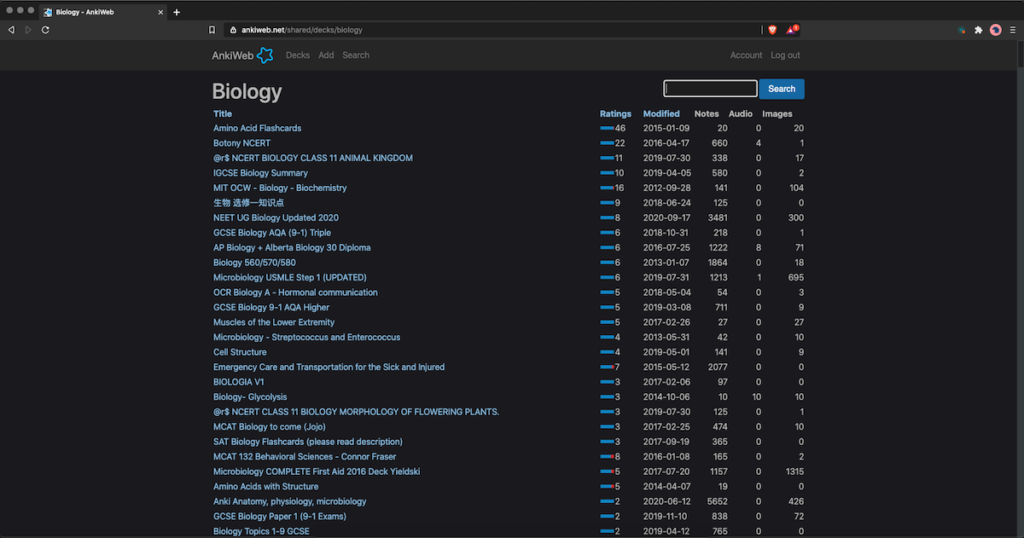Open the Add menu item

click(x=326, y=55)
